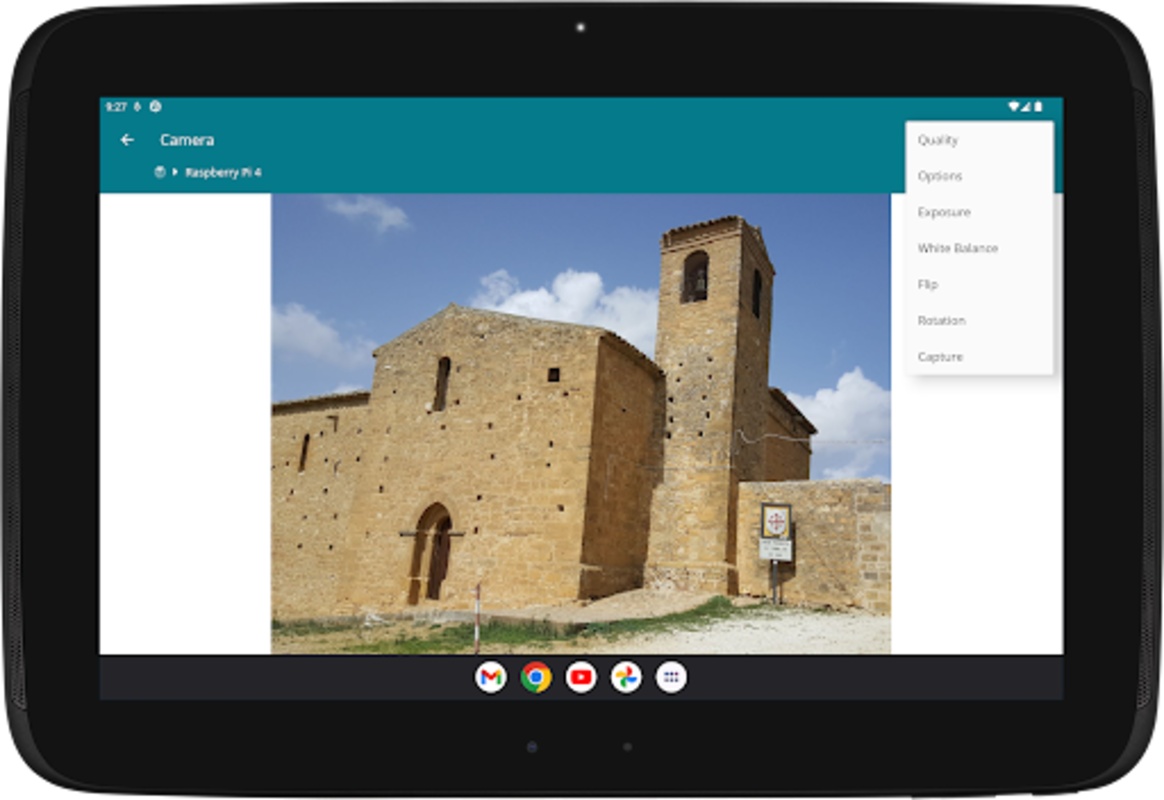Open YouTube from the taskbar
1164x800 pixels.
tap(581, 678)
